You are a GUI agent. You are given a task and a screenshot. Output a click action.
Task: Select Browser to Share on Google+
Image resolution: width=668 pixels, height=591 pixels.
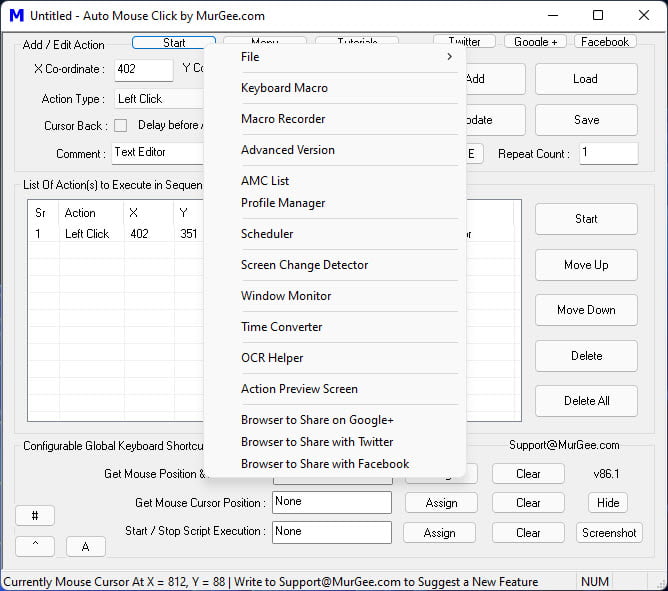(x=334, y=420)
